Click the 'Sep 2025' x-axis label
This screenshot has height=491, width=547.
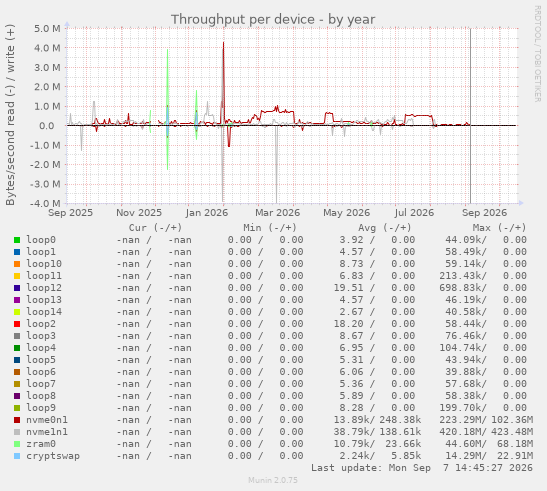[70, 213]
